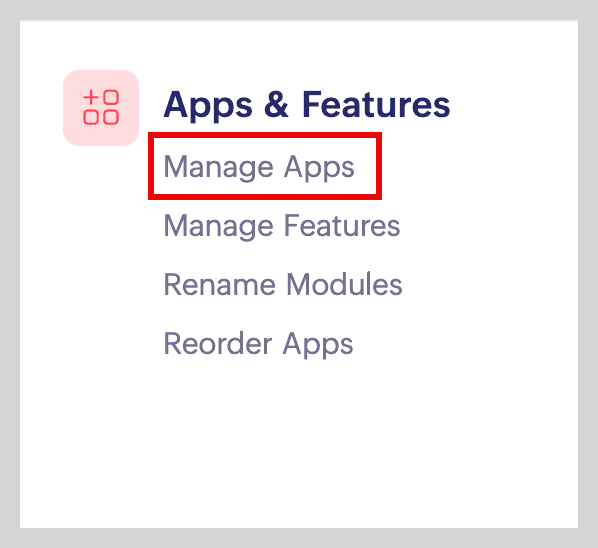Click the top-right square in the apps icon
Screen dimensions: 598x548
[x=111, y=97]
